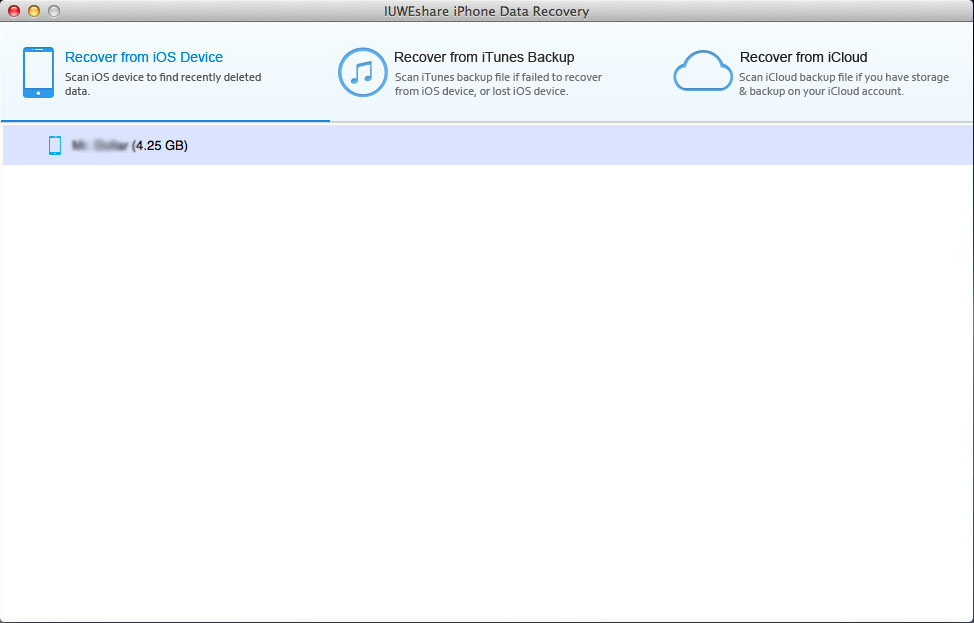This screenshot has height=623, width=974.
Task: Click the cloud icon for iCloud recovery
Action: (x=703, y=71)
